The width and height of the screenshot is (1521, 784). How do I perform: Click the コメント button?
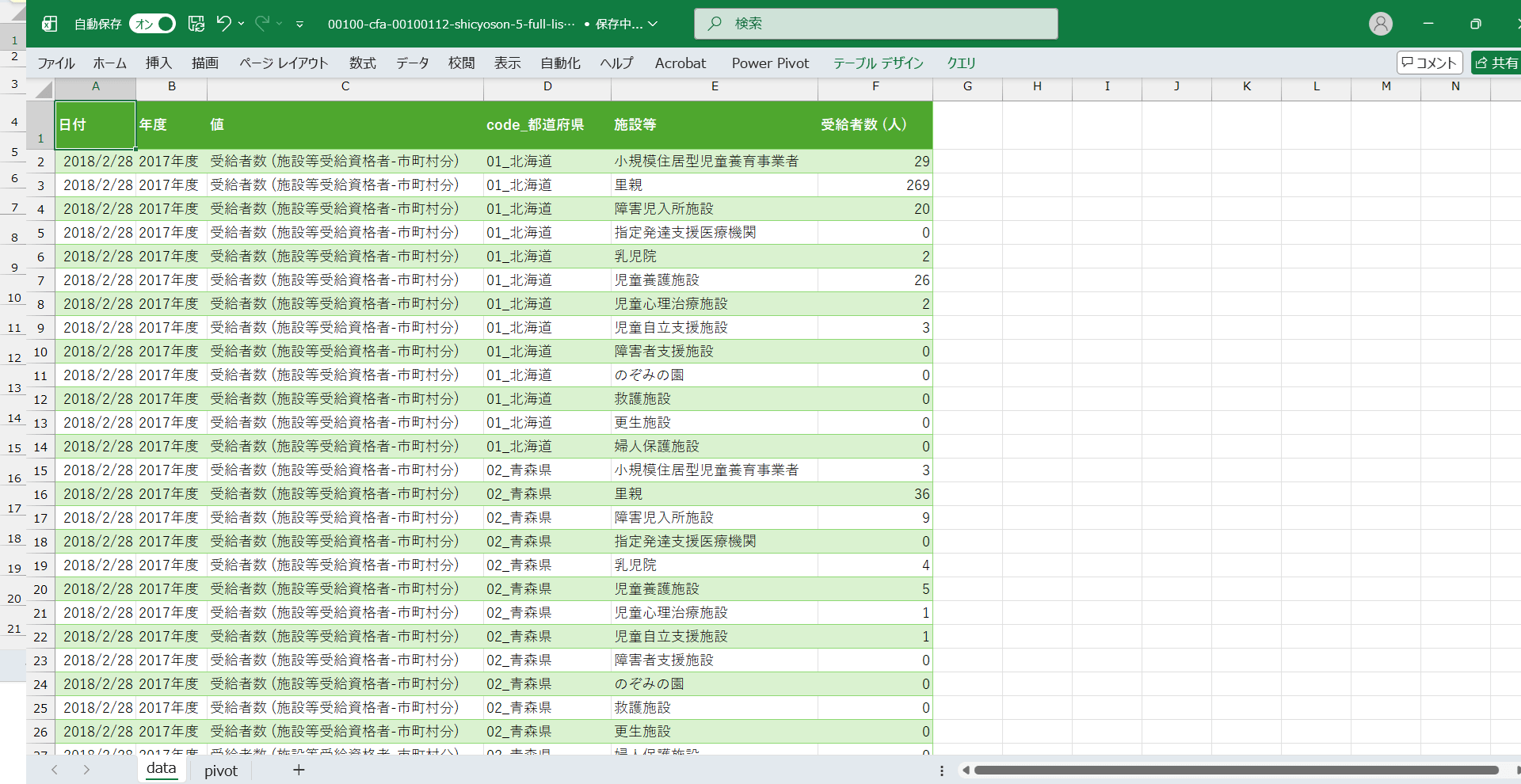point(1429,63)
